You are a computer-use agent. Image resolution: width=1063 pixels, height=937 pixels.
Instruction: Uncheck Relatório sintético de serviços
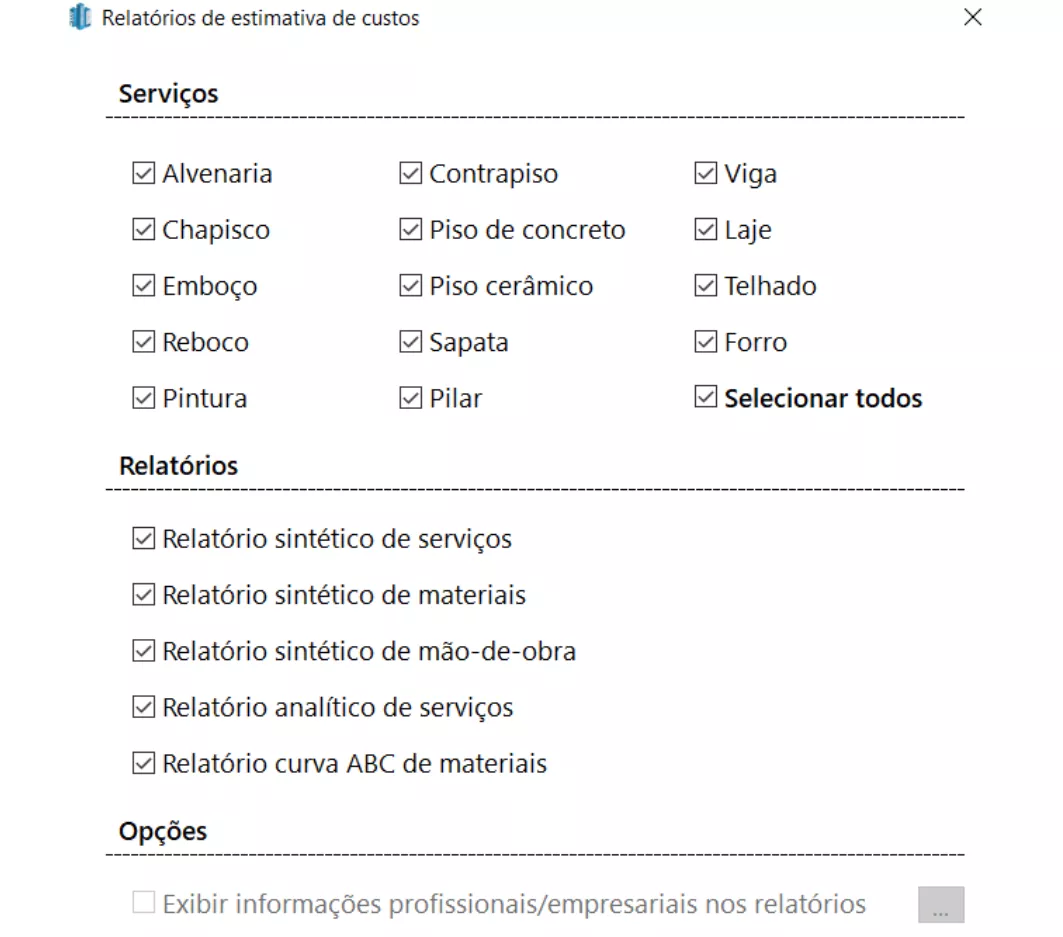[x=143, y=539]
